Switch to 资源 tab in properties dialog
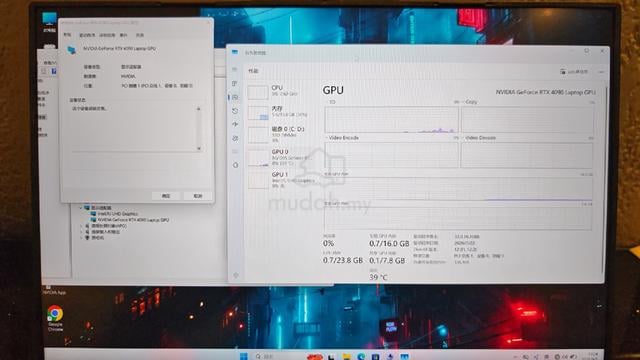Image resolution: width=640 pixels, height=360 pixels. pos(140,35)
